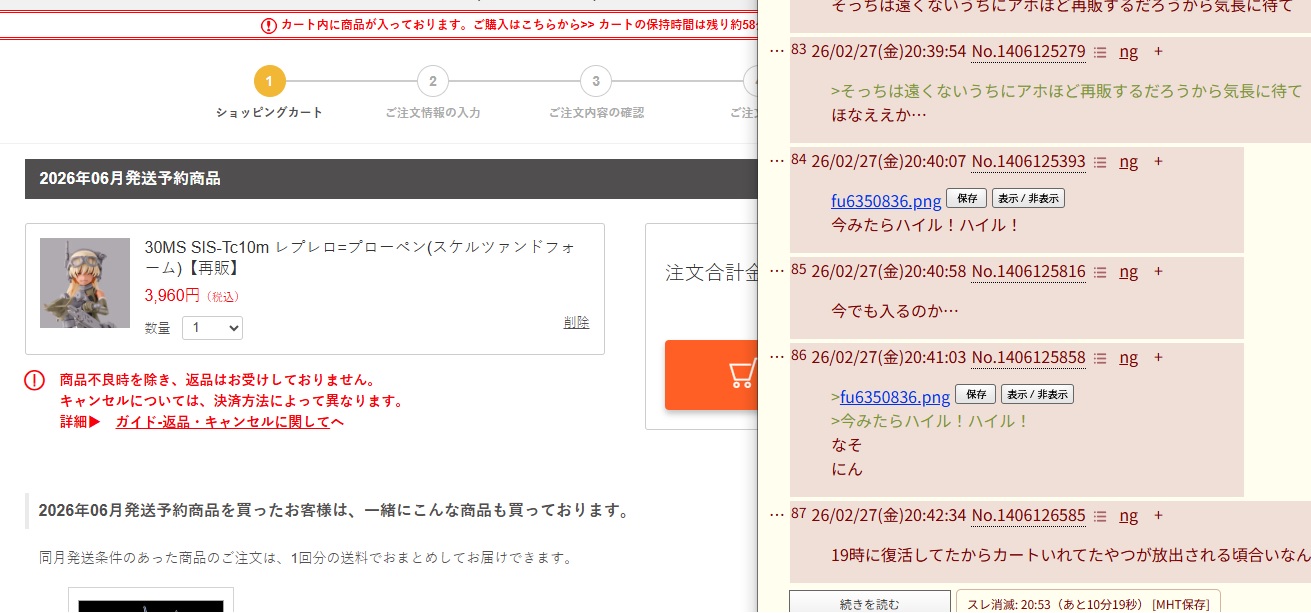Click the list icon on post 85

pyautogui.click(x=1100, y=272)
